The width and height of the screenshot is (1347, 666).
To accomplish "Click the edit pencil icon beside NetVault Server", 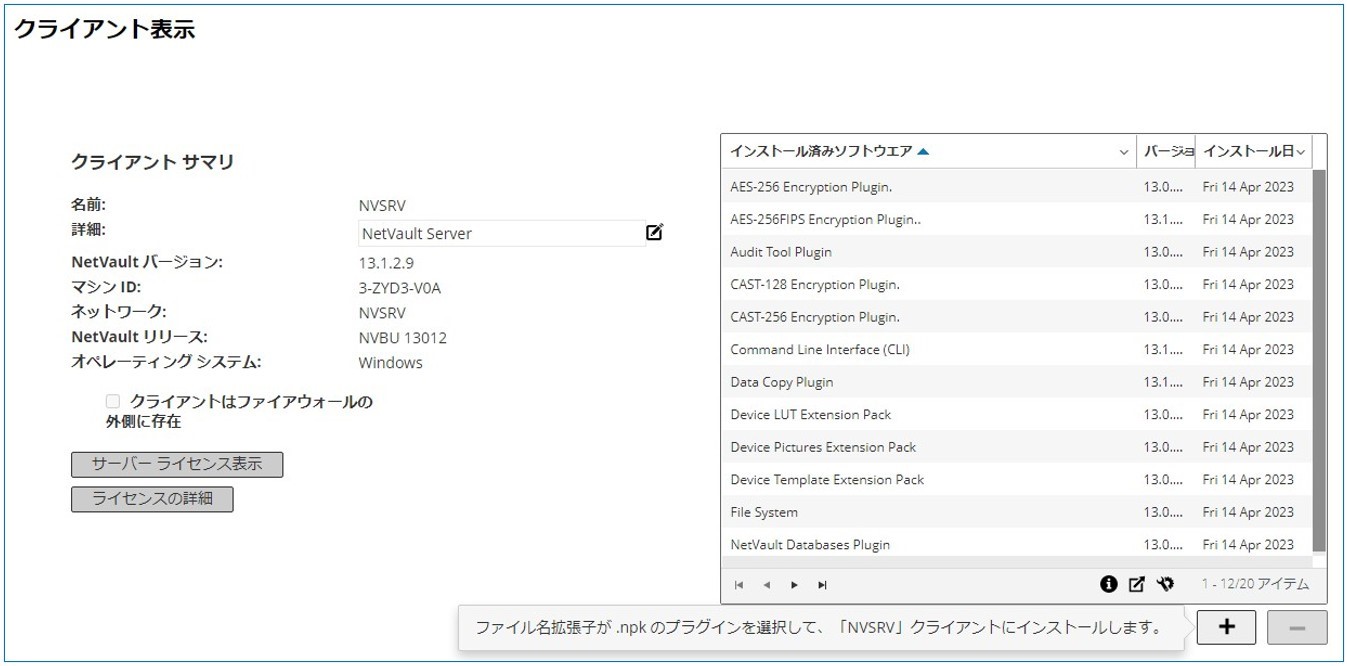I will click(654, 233).
